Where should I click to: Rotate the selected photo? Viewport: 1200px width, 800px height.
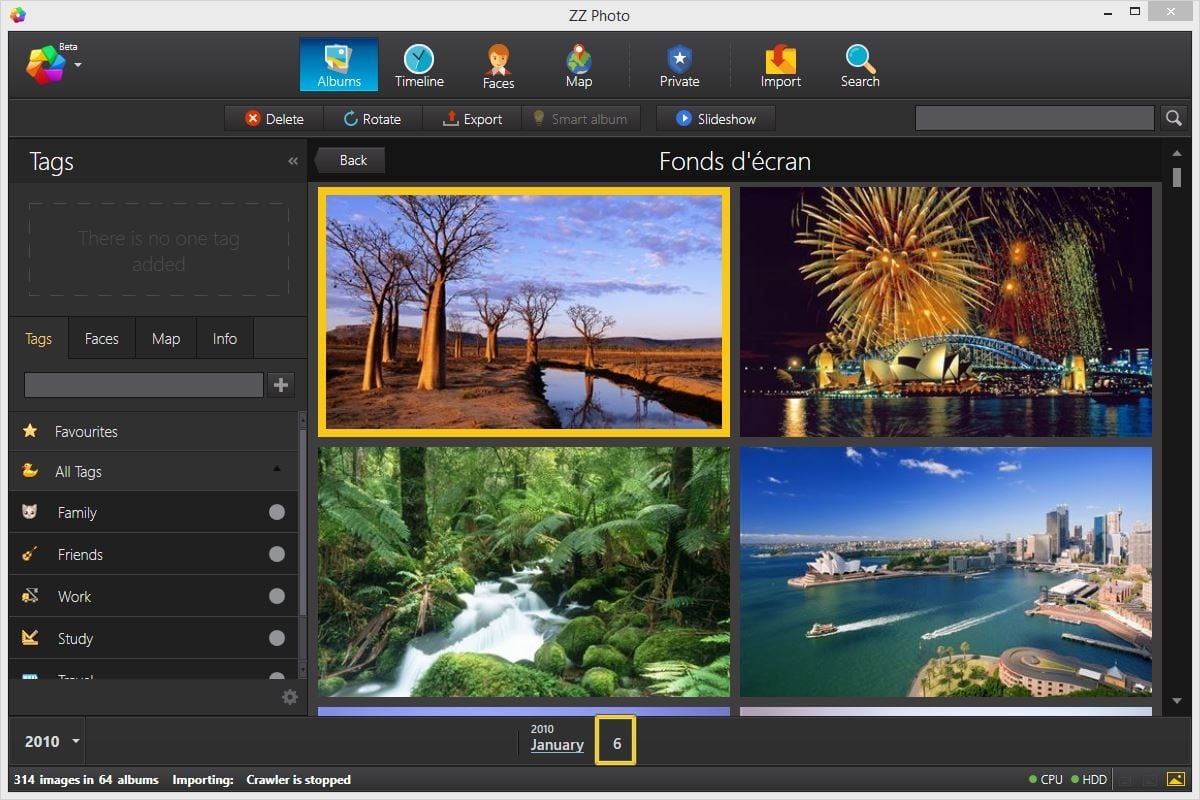coord(372,119)
